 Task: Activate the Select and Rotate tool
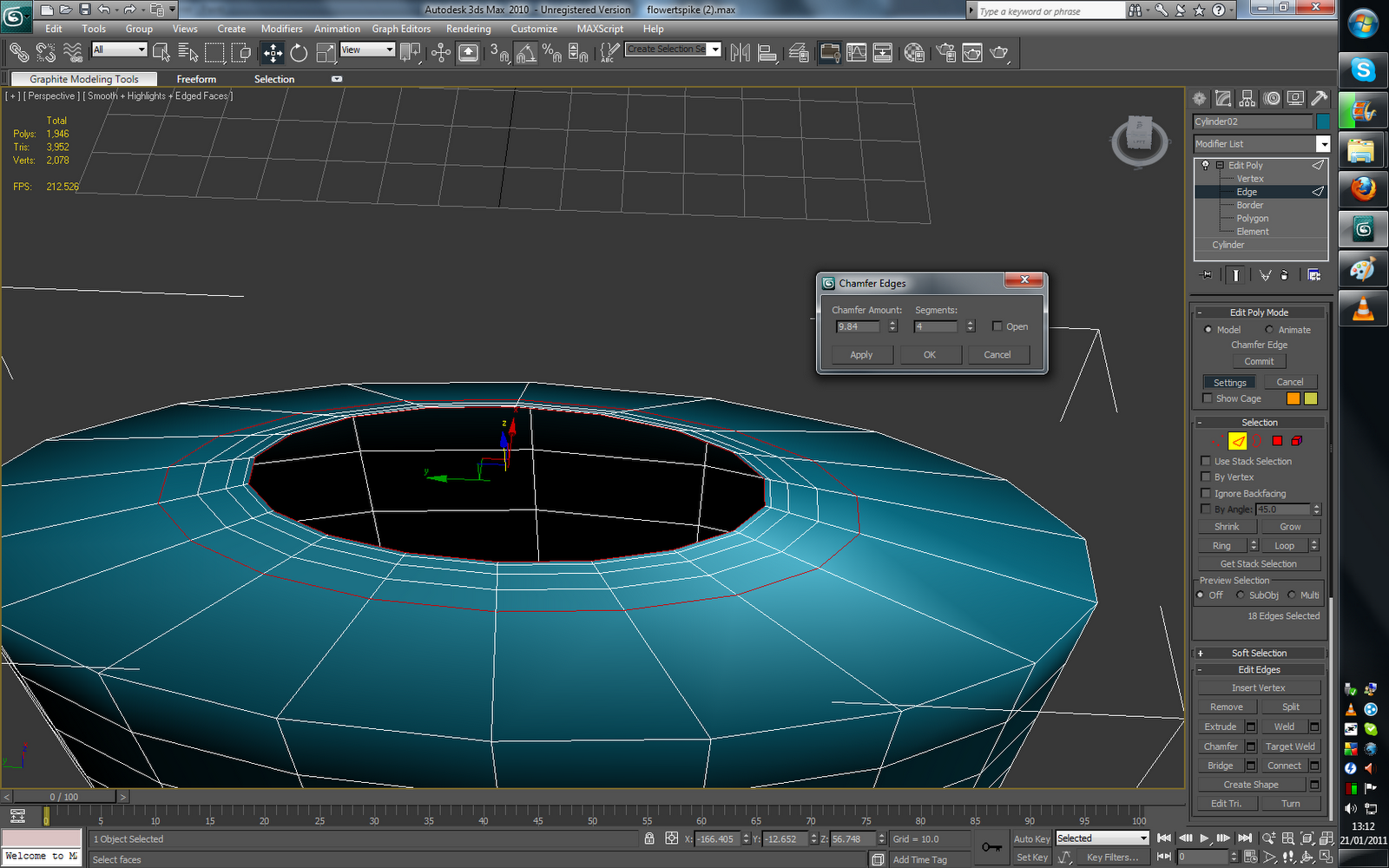pyautogui.click(x=299, y=53)
